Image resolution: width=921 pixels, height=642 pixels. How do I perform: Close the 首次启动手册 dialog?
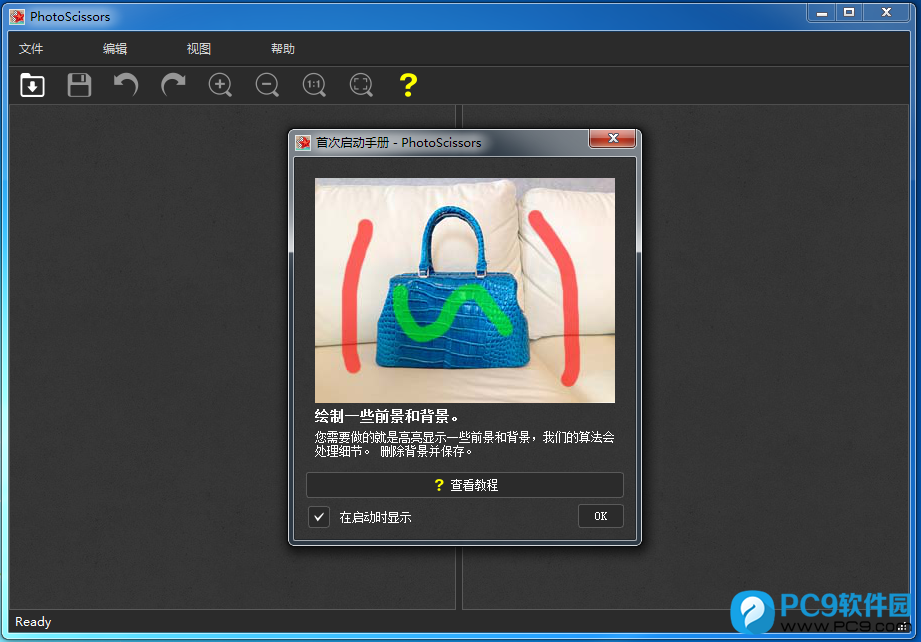click(613, 139)
